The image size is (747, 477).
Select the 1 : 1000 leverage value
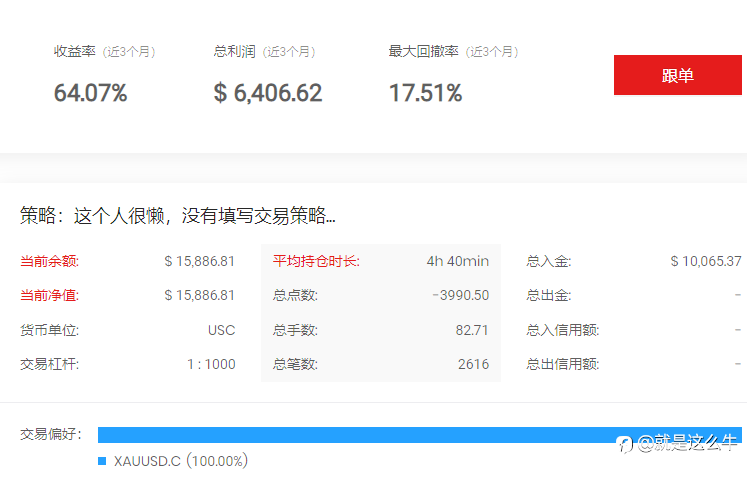click(x=211, y=365)
